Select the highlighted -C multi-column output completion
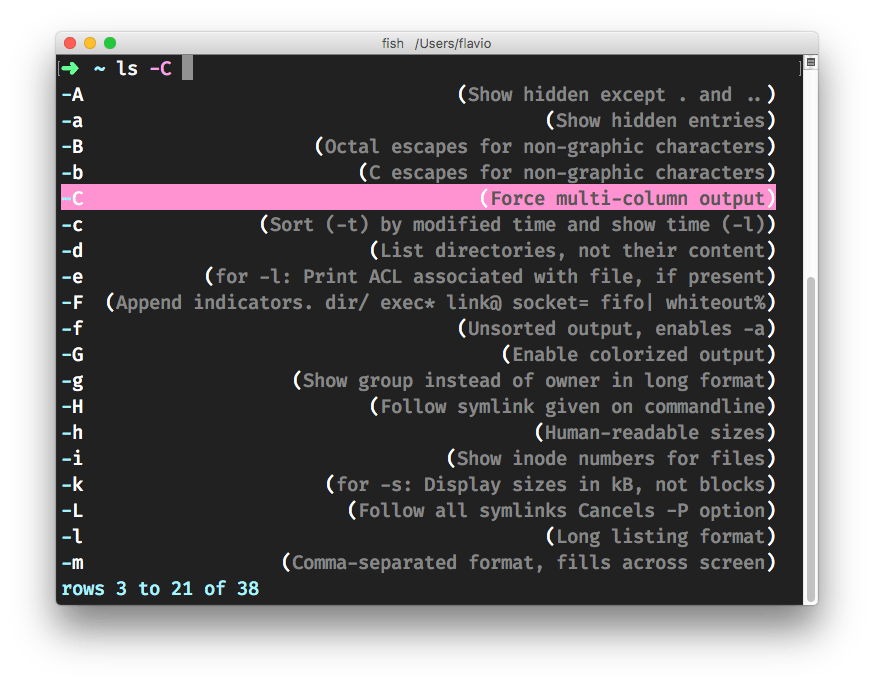The image size is (874, 685). [418, 198]
